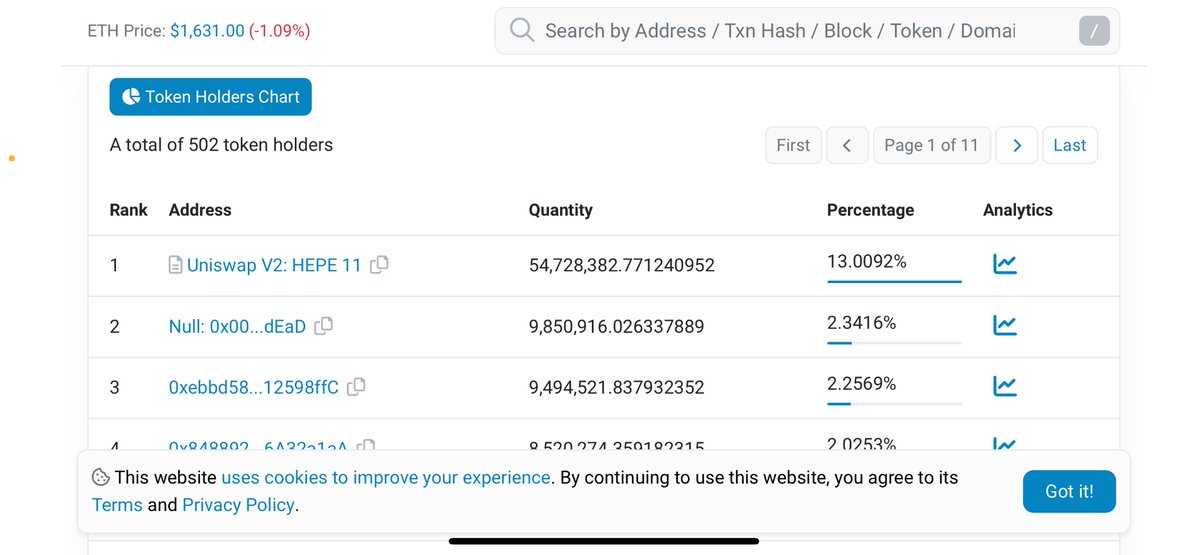Screen dimensions: 1200x555
Task: Go to the previous page arrow
Action: 847,145
